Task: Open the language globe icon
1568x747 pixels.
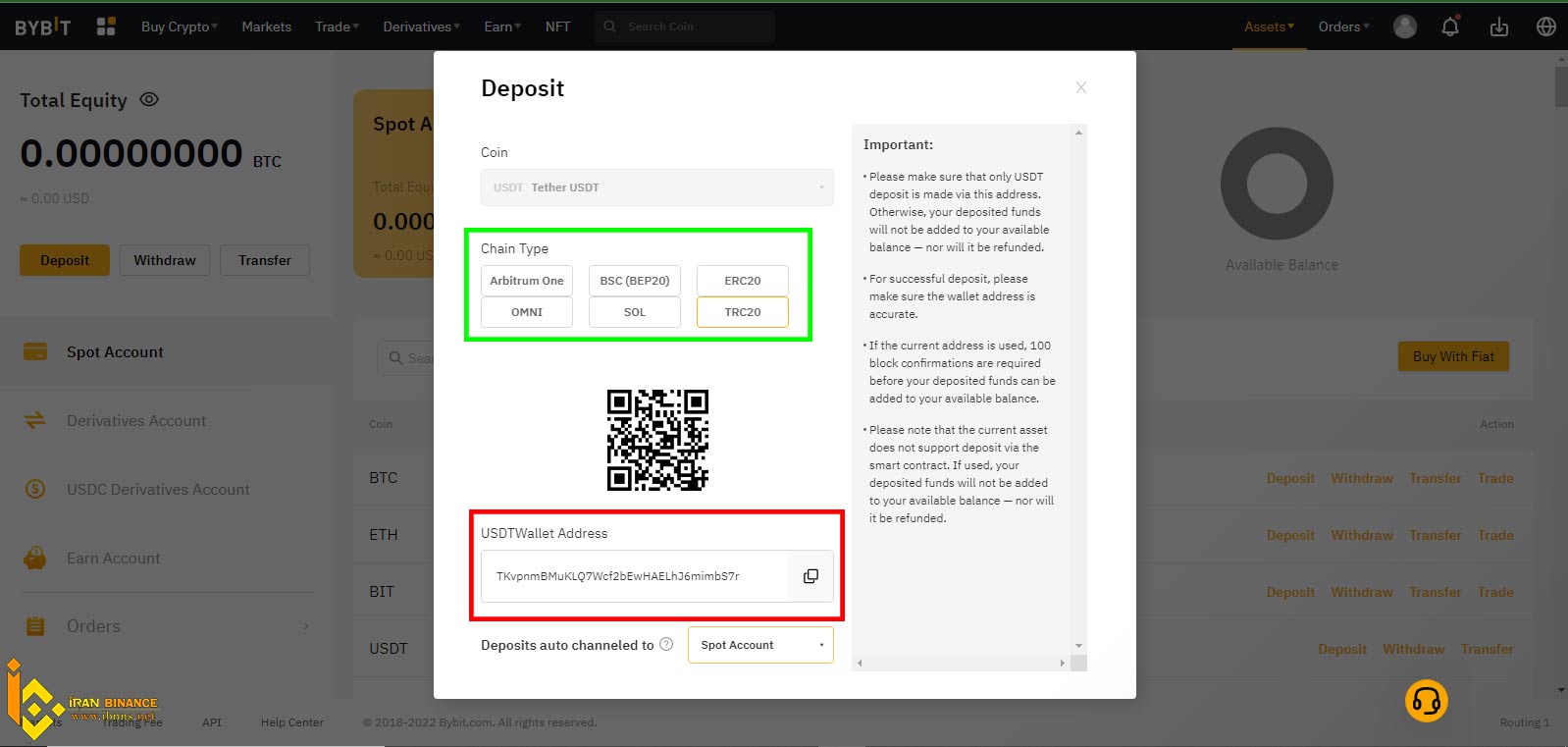Action: (x=1546, y=27)
